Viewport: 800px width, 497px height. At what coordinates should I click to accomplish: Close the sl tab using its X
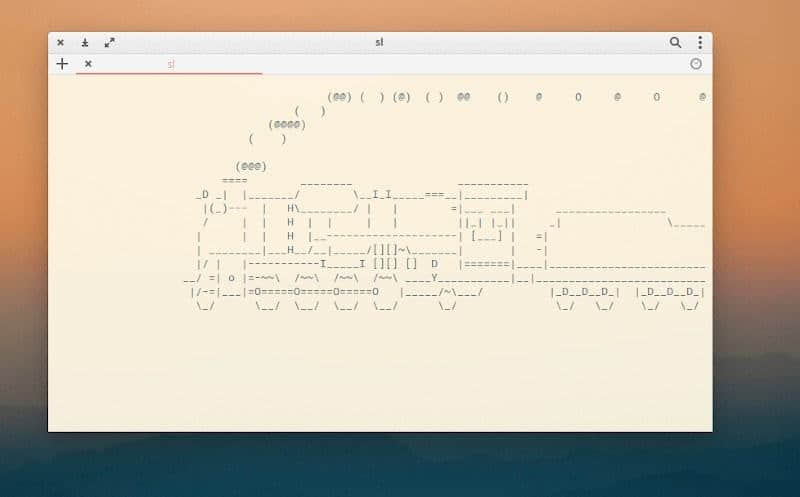click(88, 64)
